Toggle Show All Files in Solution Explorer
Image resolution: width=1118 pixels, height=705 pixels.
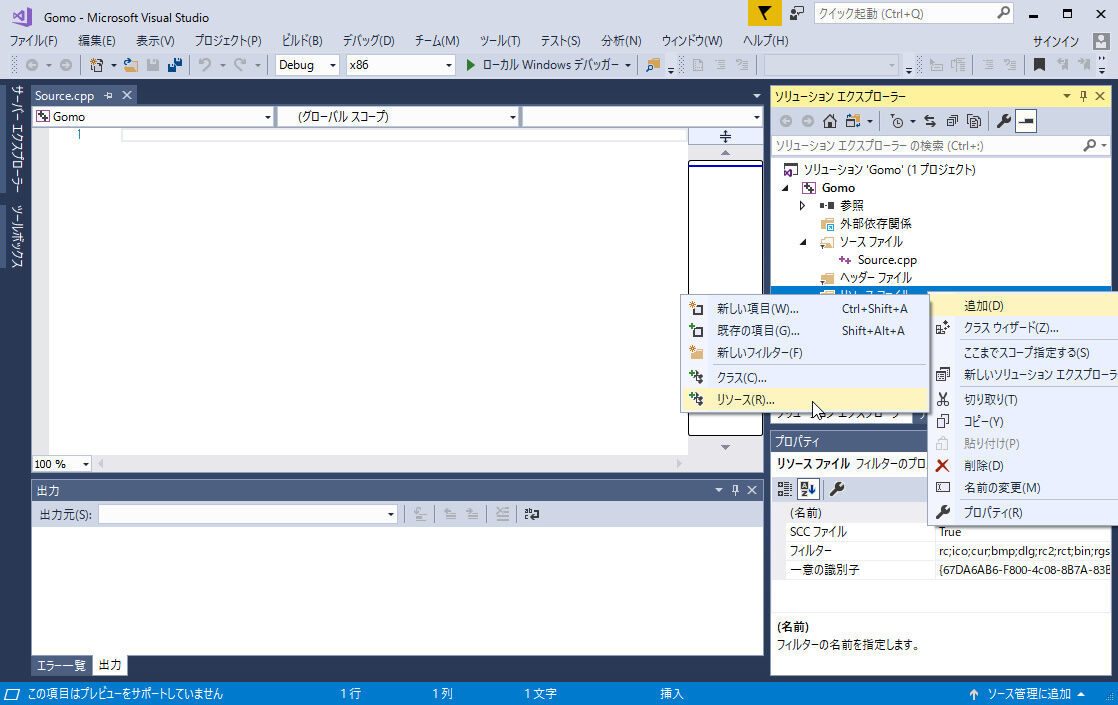pyautogui.click(x=974, y=121)
